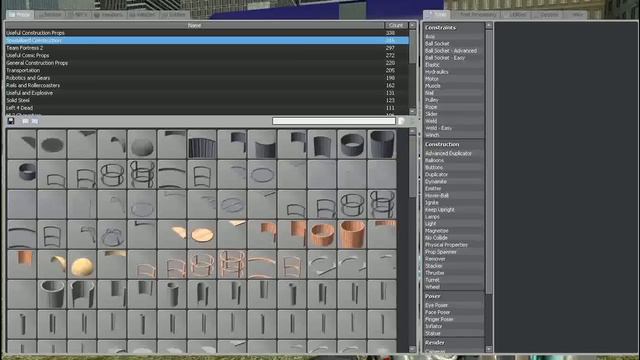Choose the Slider constraint tool
The width and height of the screenshot is (640, 360).
(x=453, y=114)
